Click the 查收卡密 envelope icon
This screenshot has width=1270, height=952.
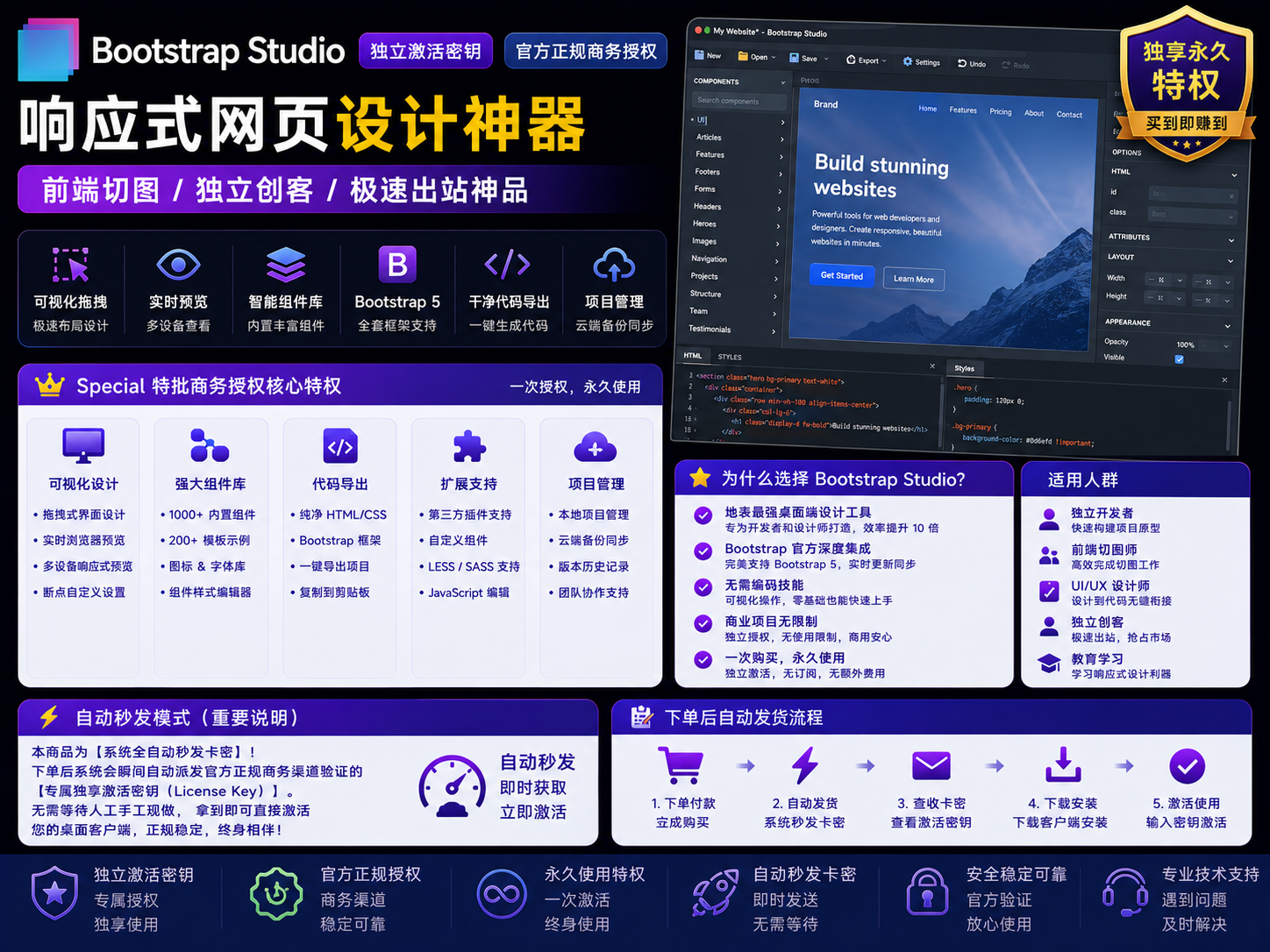pyautogui.click(x=931, y=765)
